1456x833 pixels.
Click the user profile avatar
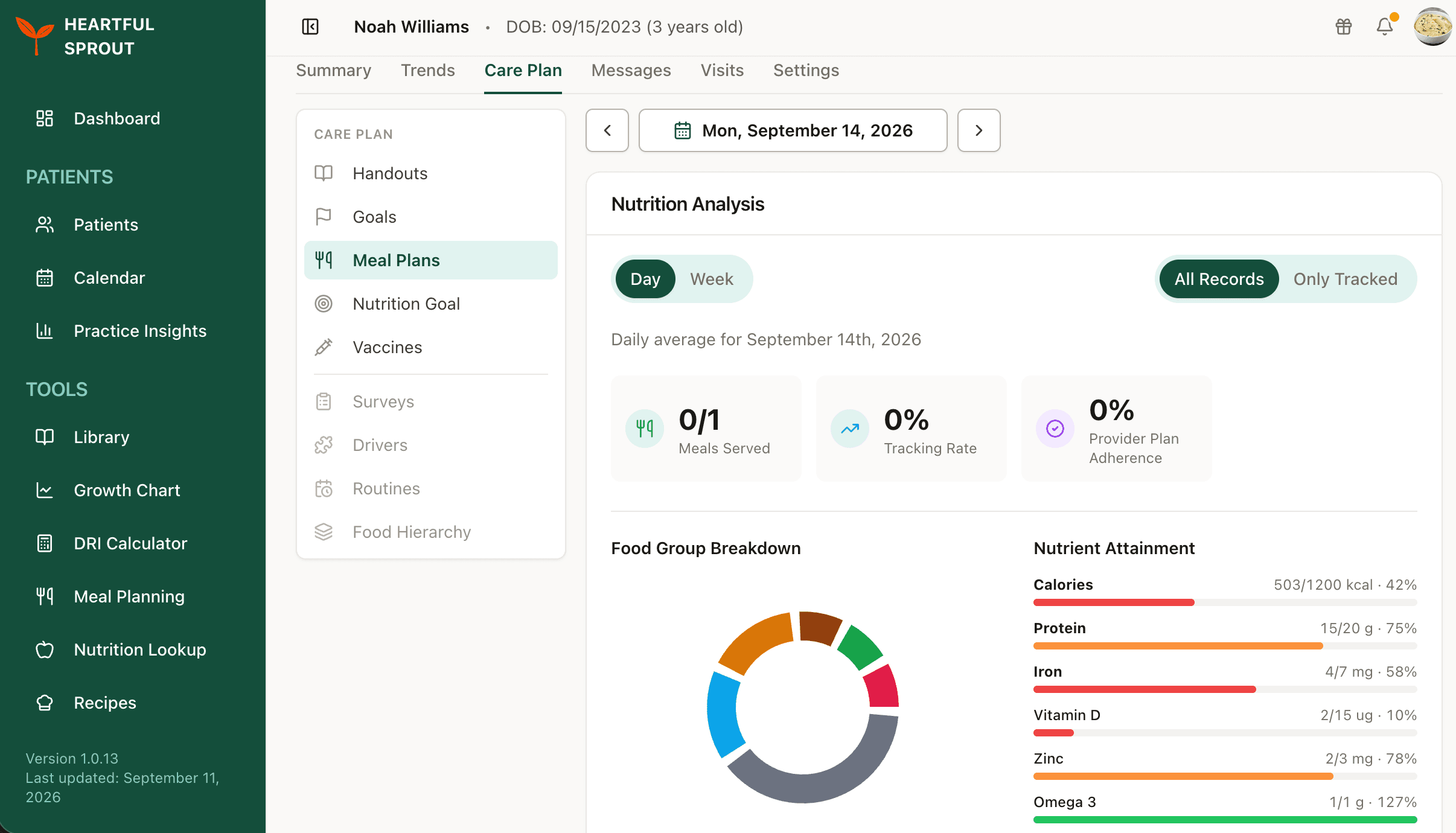(x=1433, y=27)
